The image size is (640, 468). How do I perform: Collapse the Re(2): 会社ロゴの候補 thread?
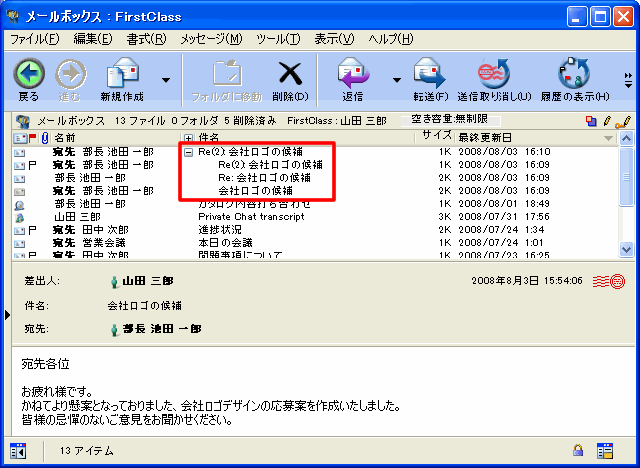[189, 152]
